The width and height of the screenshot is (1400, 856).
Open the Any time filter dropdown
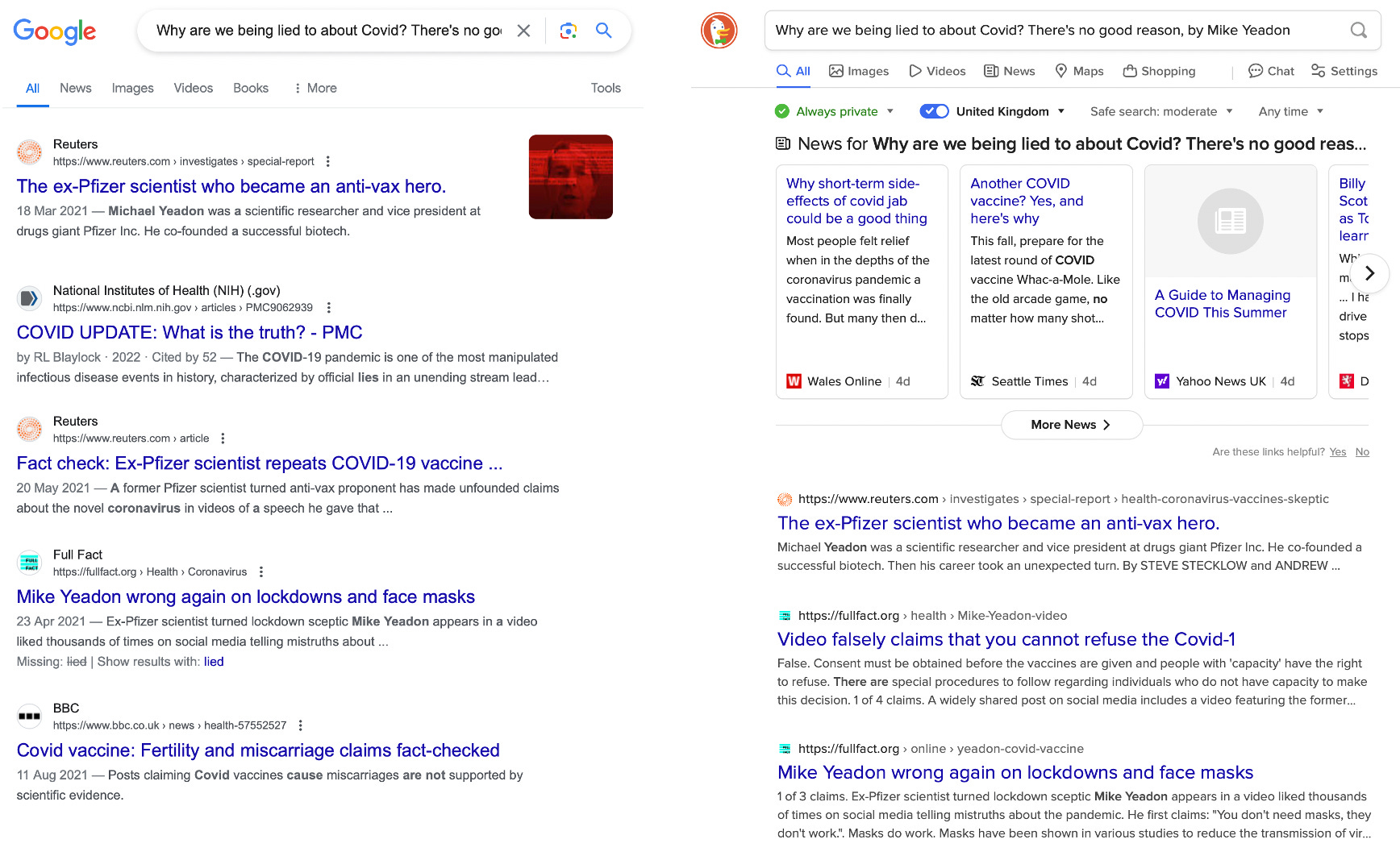(x=1290, y=111)
